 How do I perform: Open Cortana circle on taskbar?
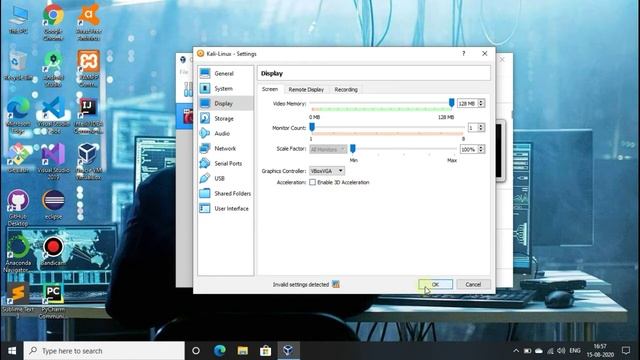[196, 351]
